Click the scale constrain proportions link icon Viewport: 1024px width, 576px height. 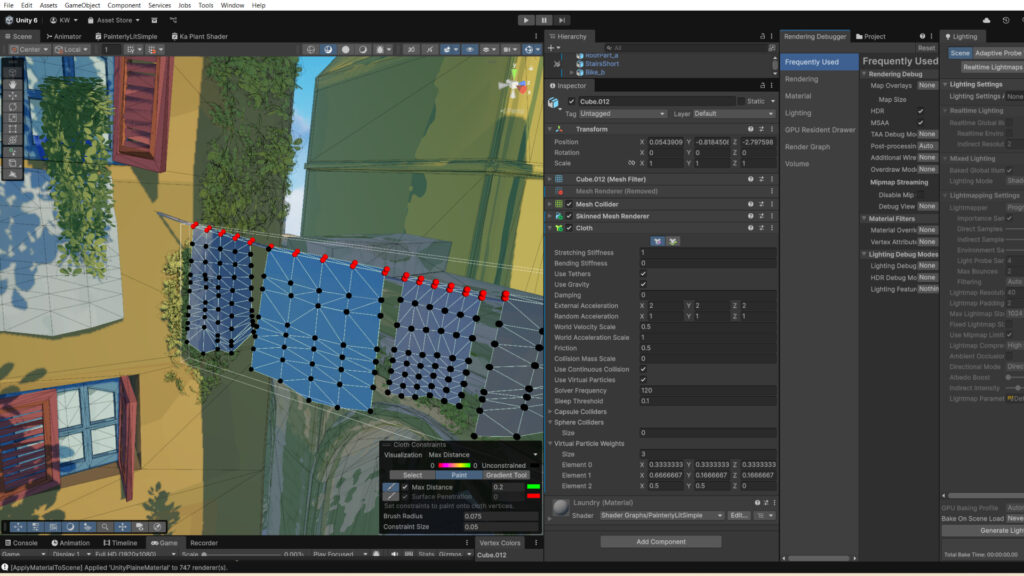point(631,163)
